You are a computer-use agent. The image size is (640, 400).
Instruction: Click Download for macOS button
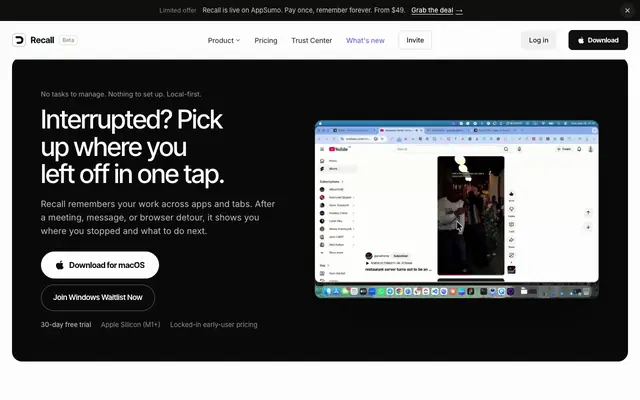(100, 265)
